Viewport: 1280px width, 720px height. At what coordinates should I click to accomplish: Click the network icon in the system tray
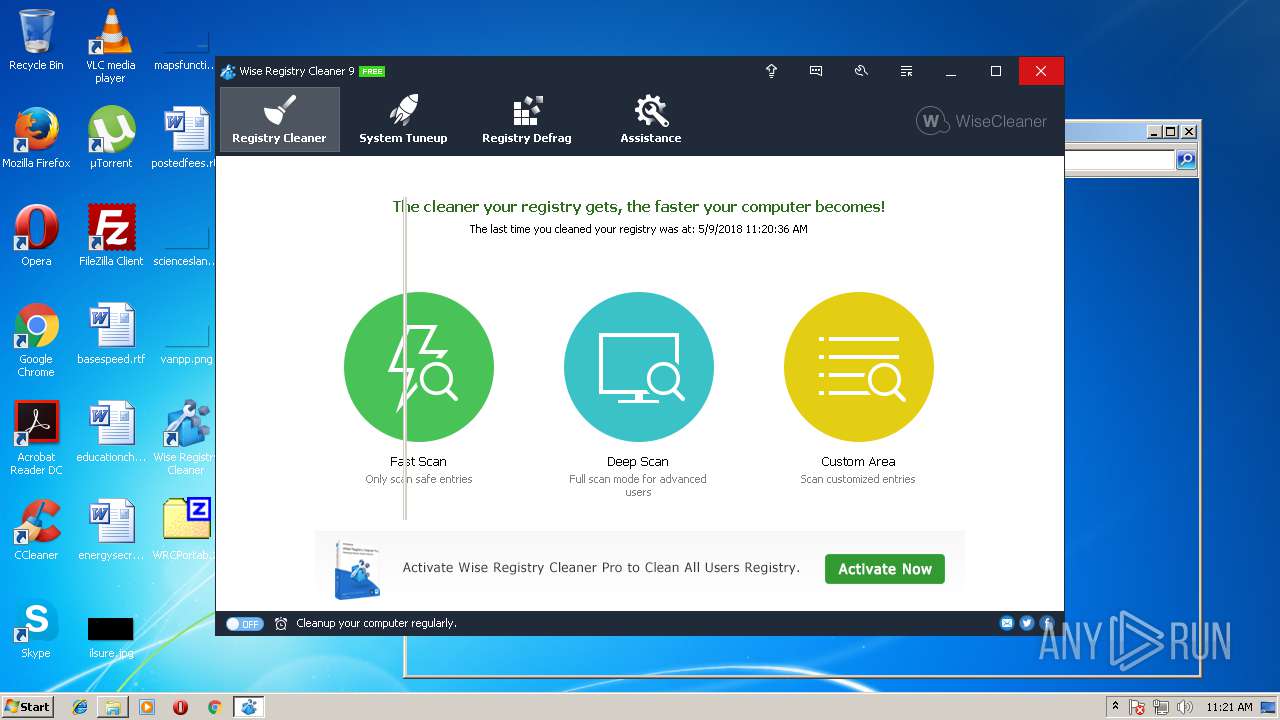[1162, 707]
